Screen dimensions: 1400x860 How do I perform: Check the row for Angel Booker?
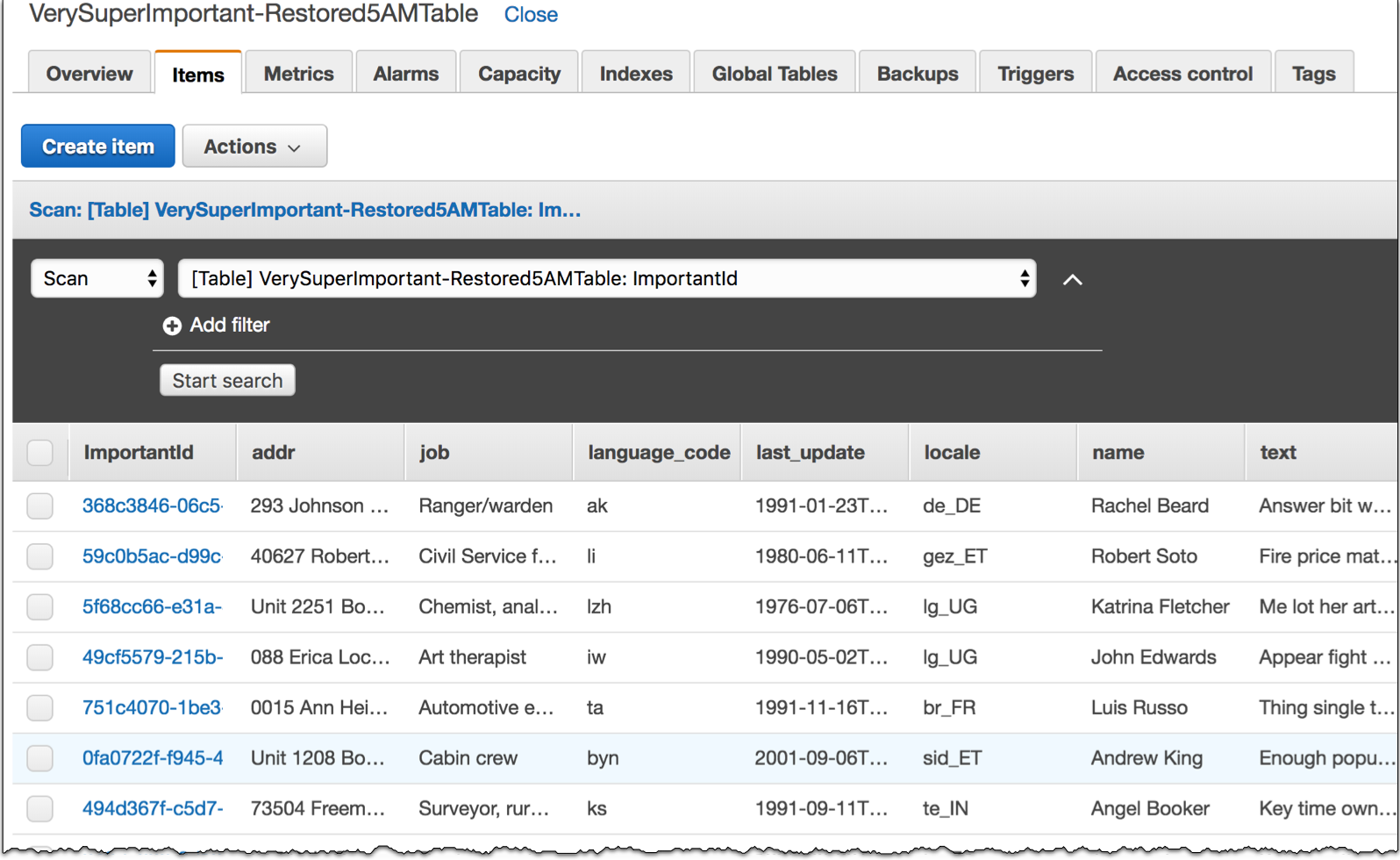[x=39, y=809]
